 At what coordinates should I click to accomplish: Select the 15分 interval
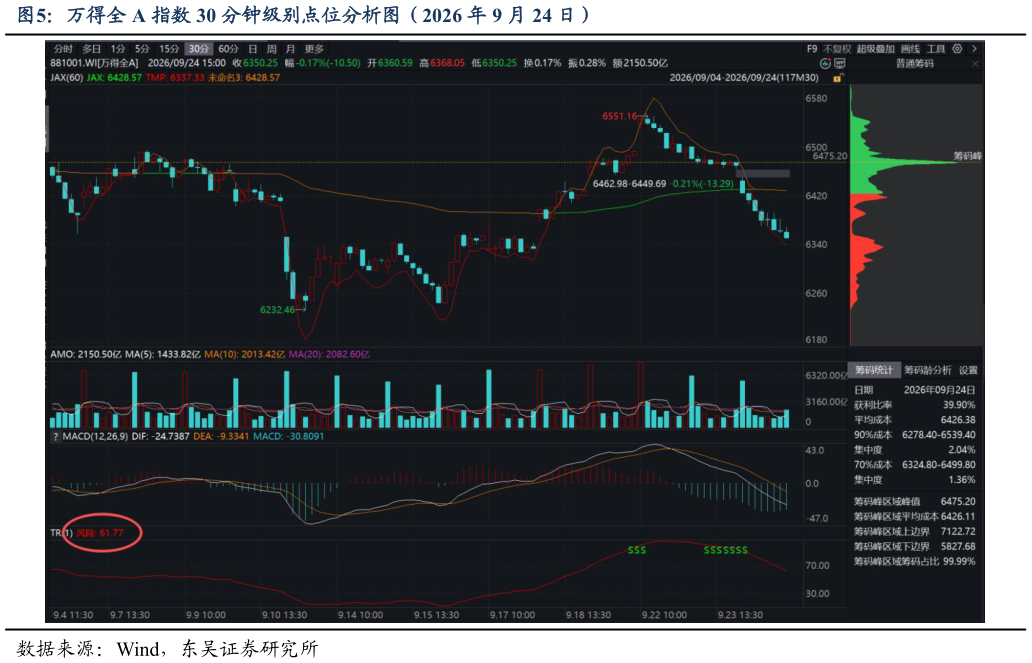(169, 49)
